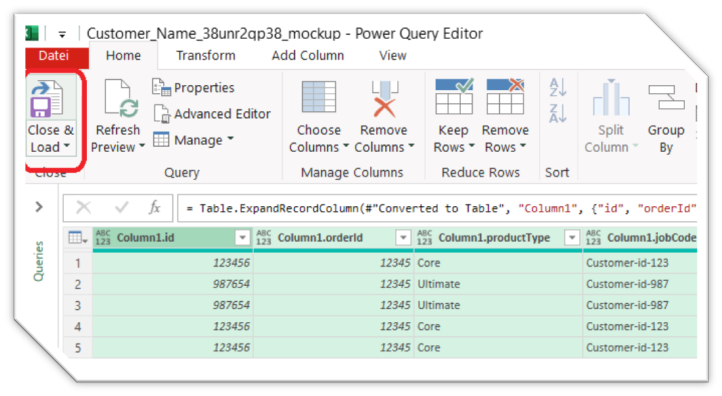
Task: Click jobCode cell Customer-id-987 in row 2
Action: [x=640, y=284]
